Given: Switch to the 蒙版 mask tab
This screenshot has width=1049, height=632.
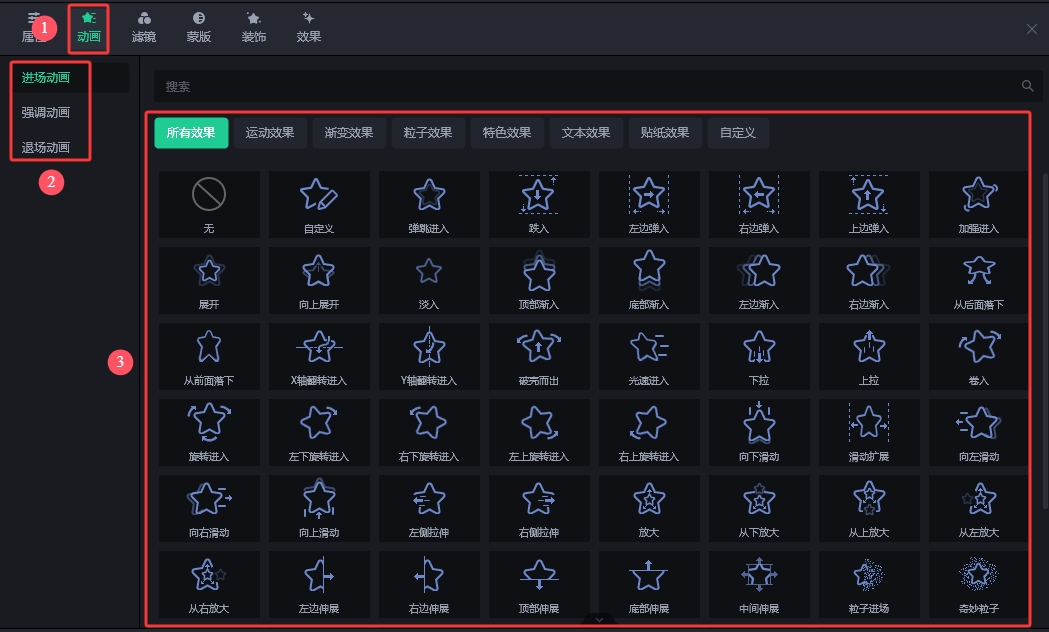Looking at the screenshot, I should tap(199, 27).
